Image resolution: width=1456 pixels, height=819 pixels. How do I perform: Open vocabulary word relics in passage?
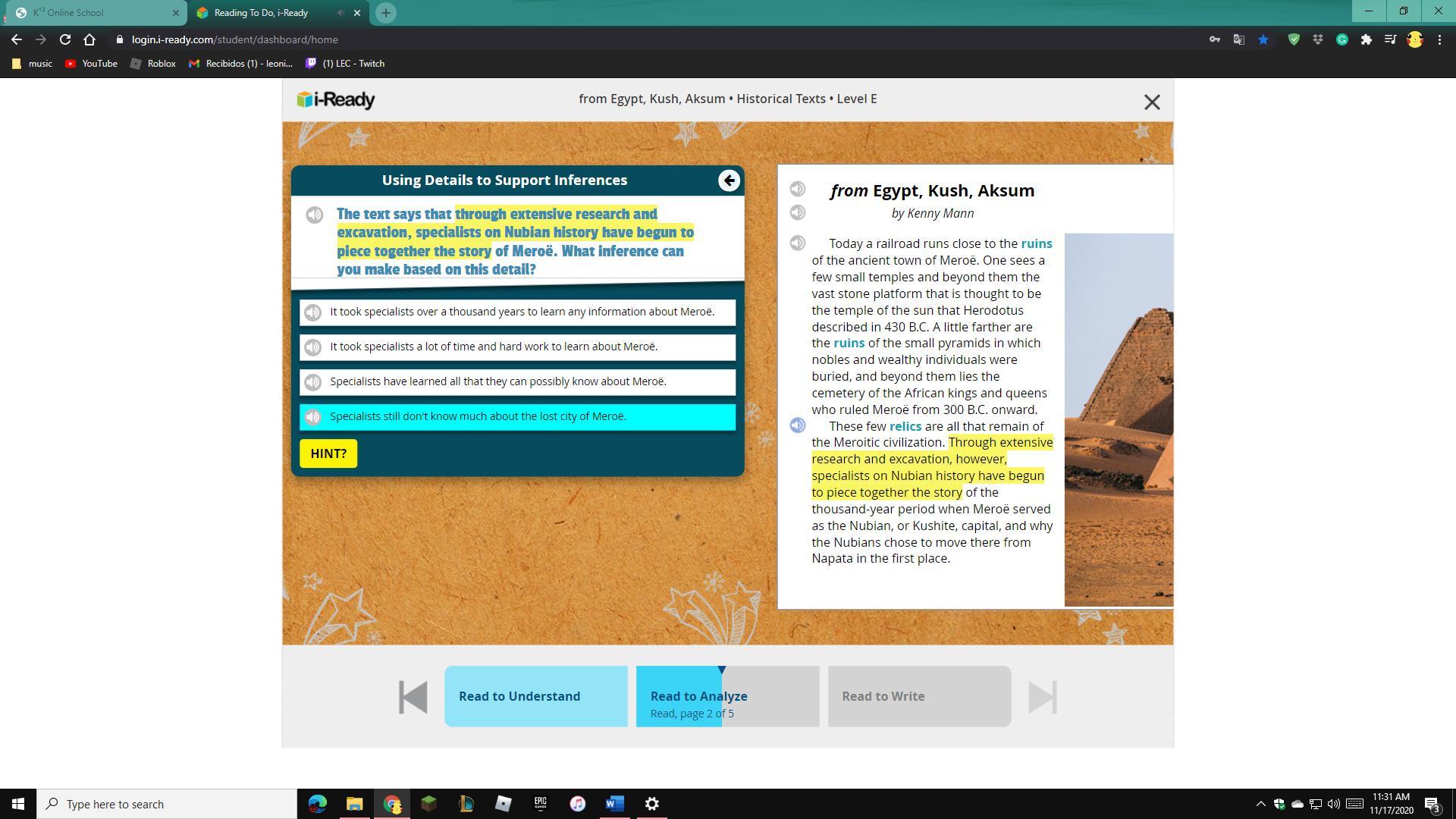click(x=905, y=426)
